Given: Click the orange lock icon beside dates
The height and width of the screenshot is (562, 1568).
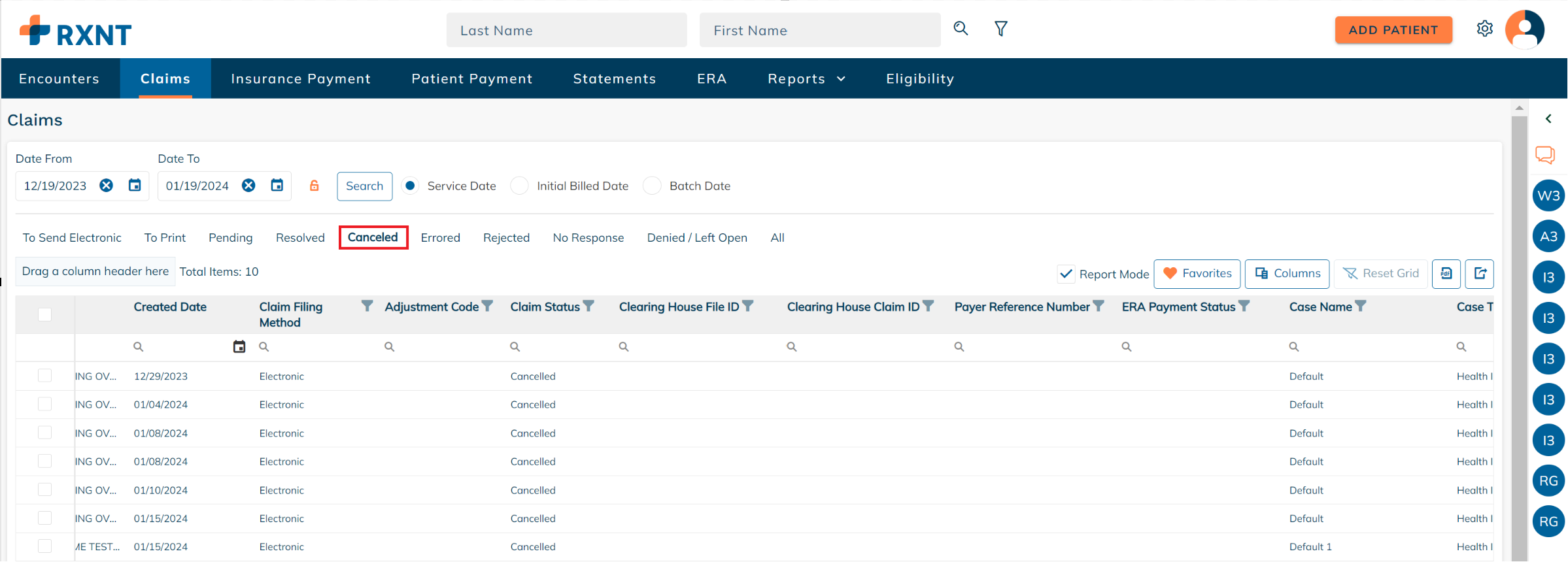Looking at the screenshot, I should [315, 186].
